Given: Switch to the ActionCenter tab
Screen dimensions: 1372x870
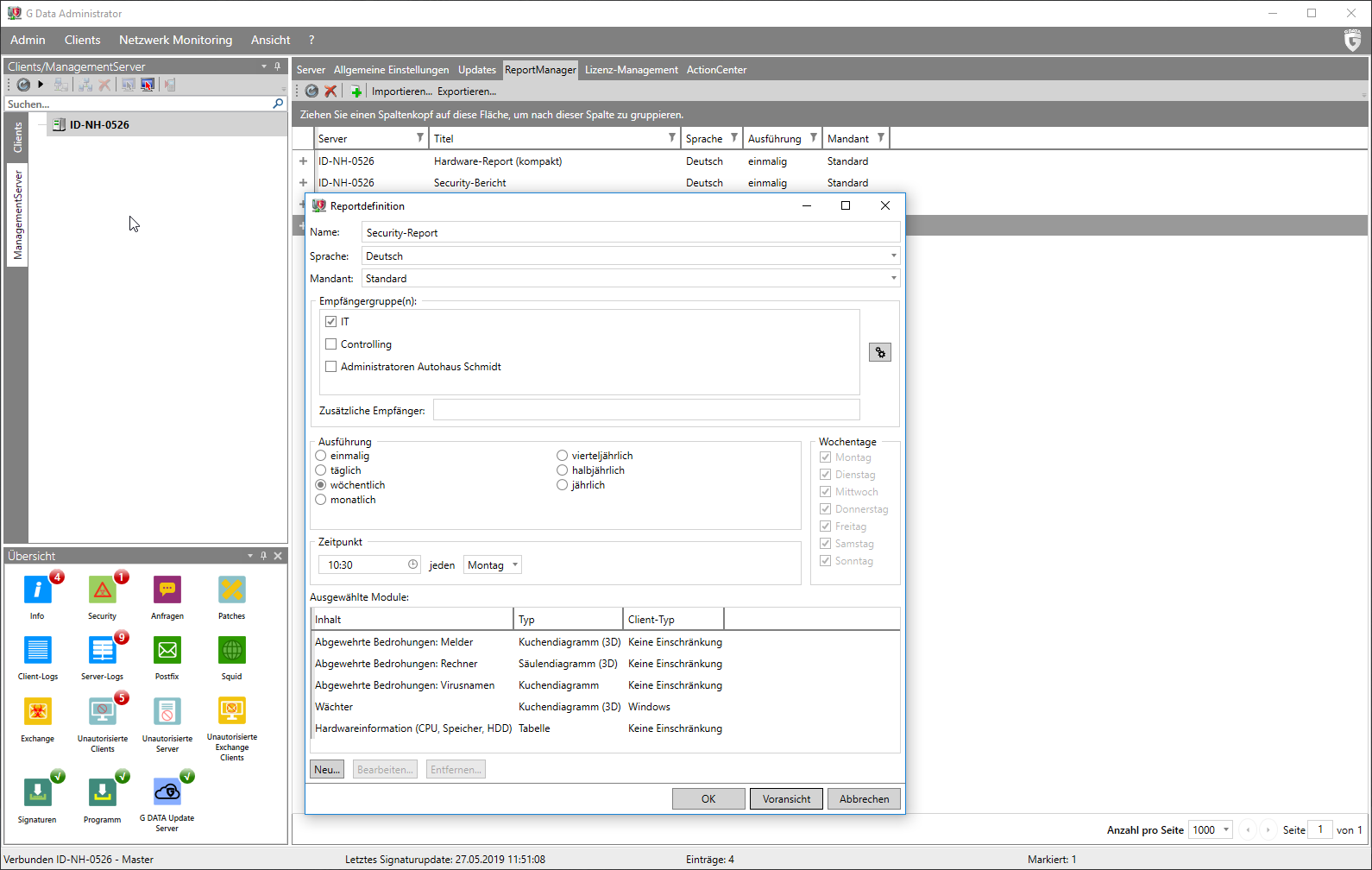Looking at the screenshot, I should coord(716,70).
